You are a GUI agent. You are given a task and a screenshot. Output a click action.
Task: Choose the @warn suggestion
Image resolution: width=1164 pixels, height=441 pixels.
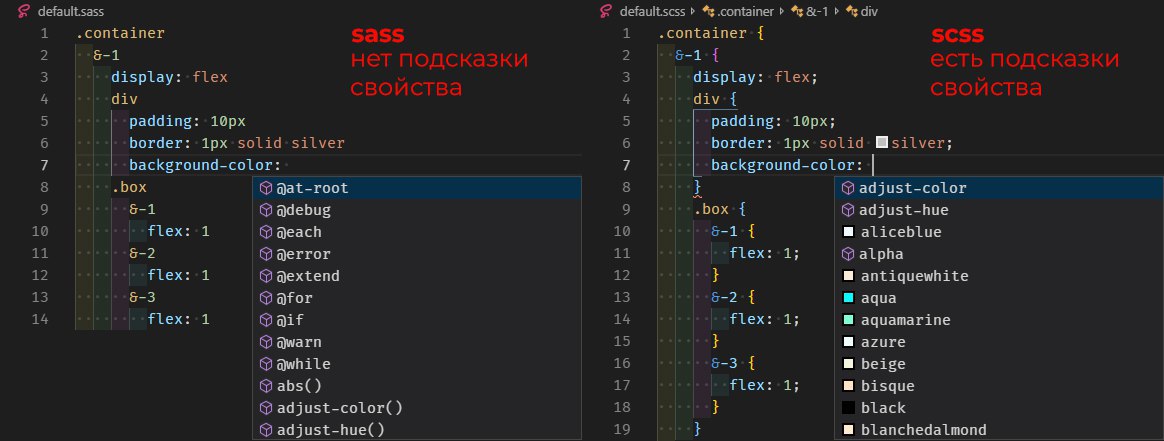point(416,342)
